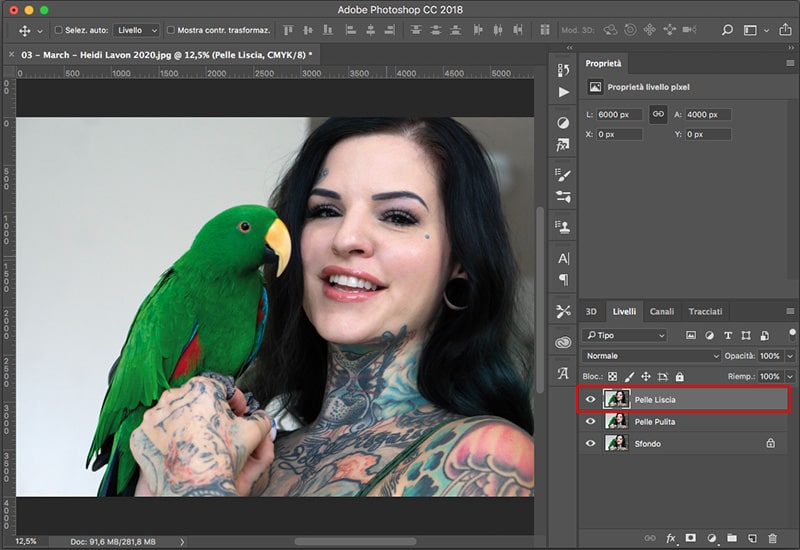
Task: Toggle visibility of the Sfondo layer
Action: tap(590, 443)
